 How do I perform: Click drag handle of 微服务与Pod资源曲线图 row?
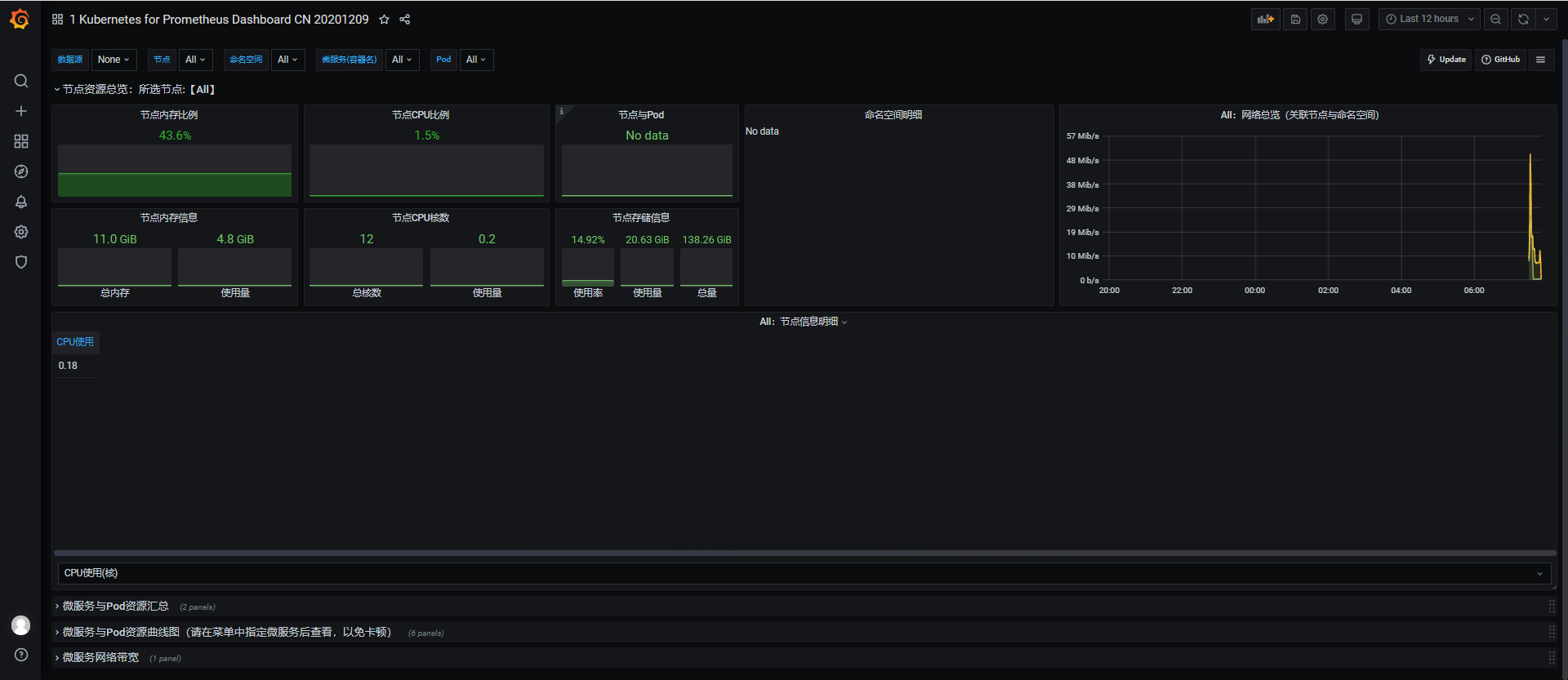point(1552,633)
